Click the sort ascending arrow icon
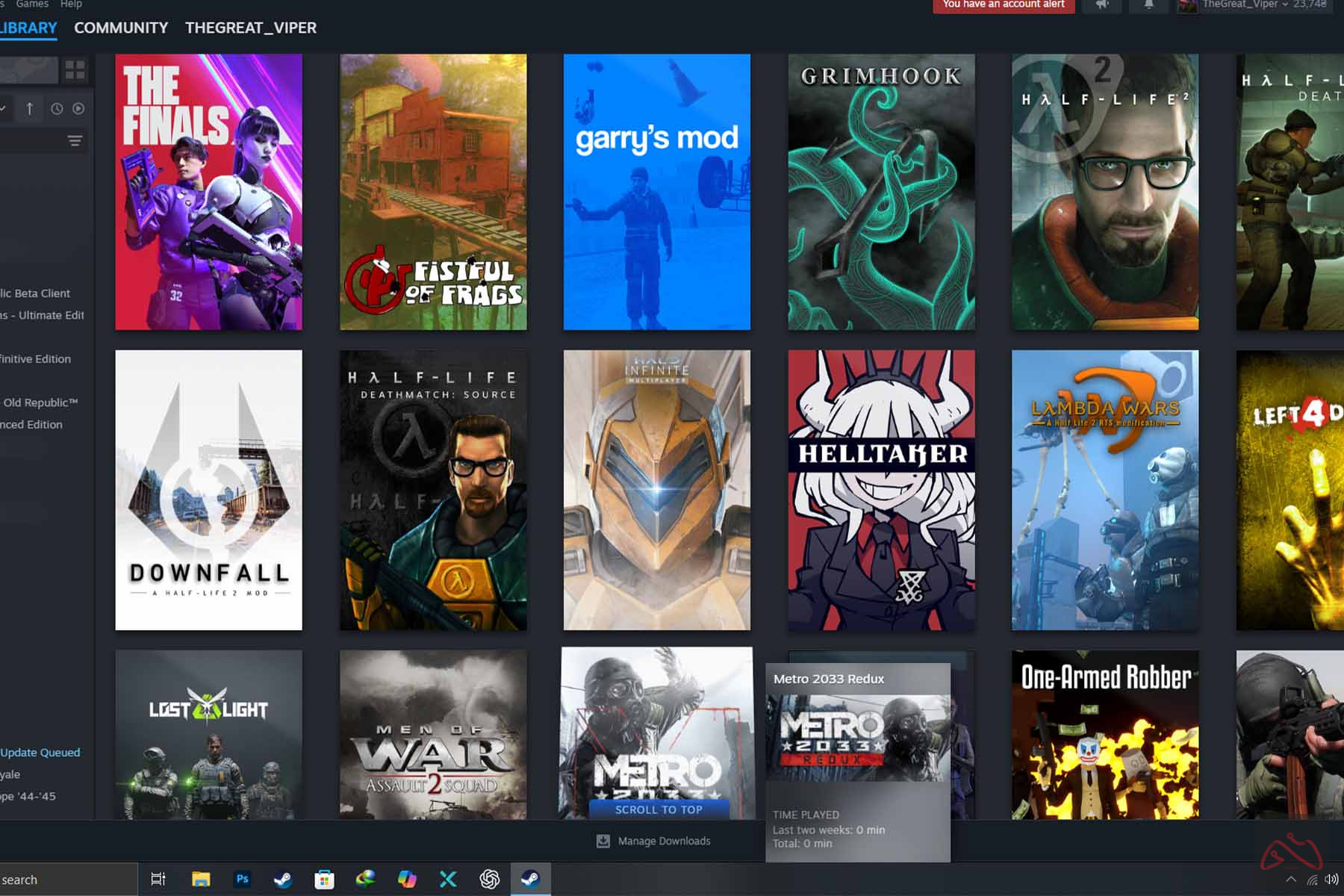 [30, 109]
